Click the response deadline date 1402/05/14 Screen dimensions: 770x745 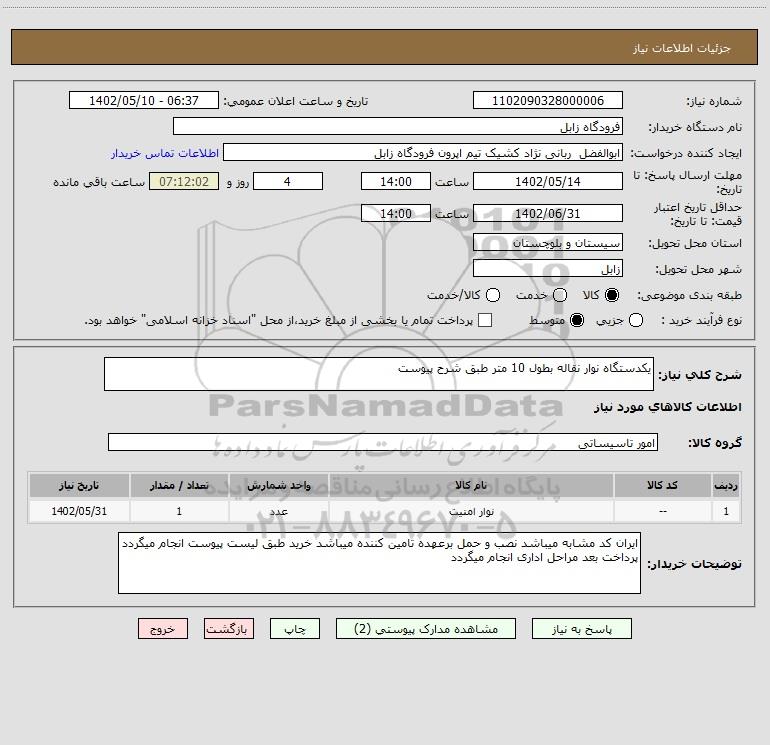[x=548, y=181]
